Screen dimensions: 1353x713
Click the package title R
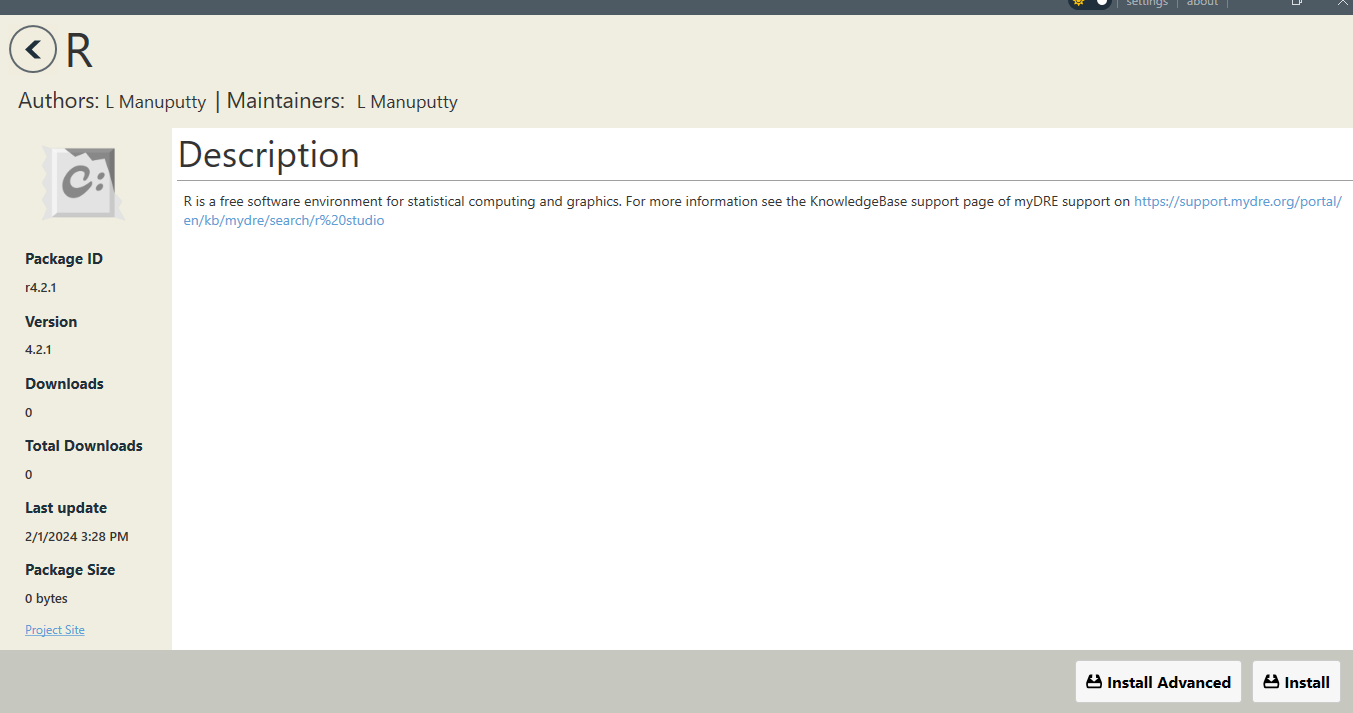pyautogui.click(x=79, y=51)
